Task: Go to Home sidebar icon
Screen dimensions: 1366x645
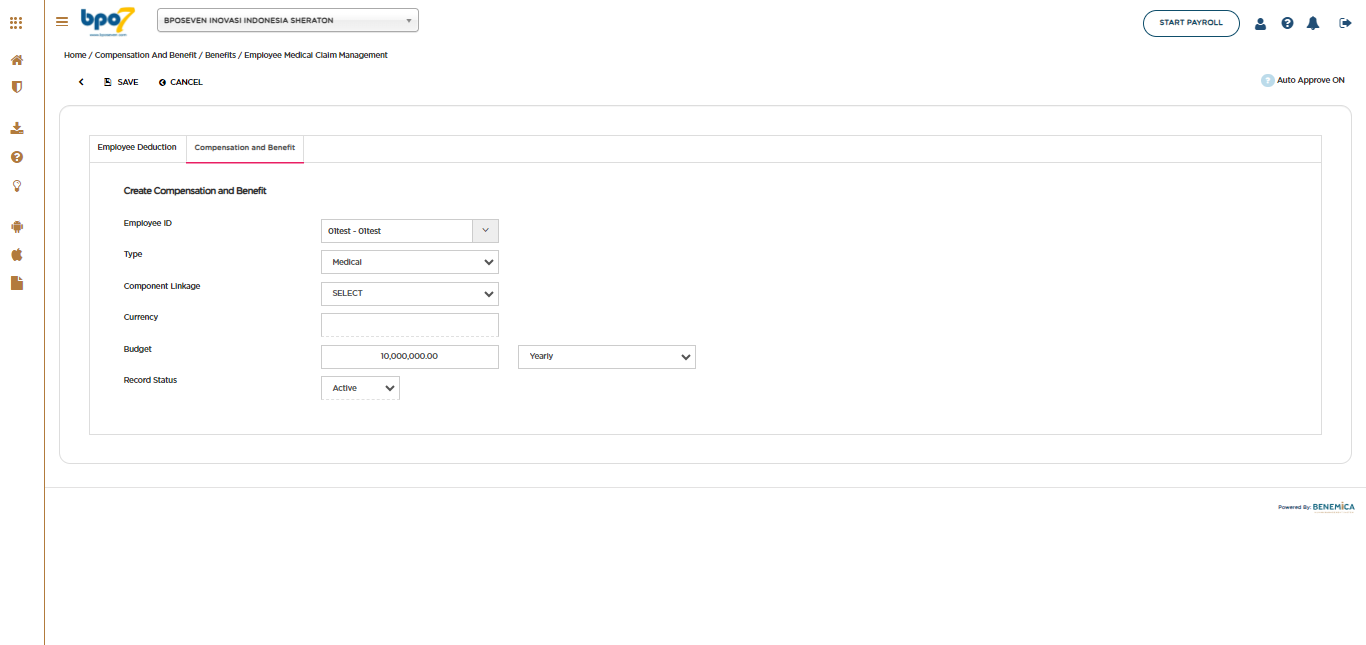Action: [17, 60]
